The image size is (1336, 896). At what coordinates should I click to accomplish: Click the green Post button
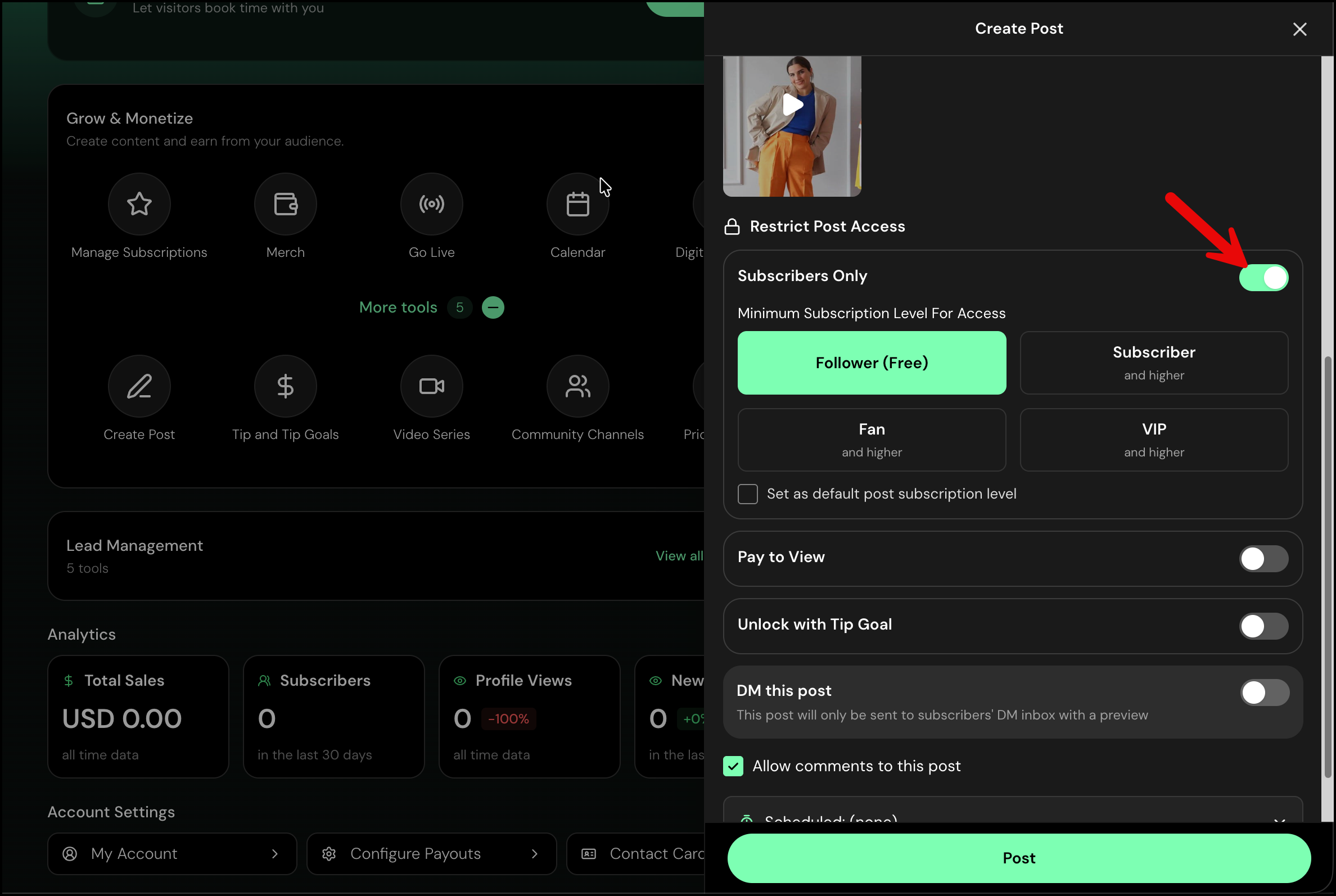coord(1019,858)
